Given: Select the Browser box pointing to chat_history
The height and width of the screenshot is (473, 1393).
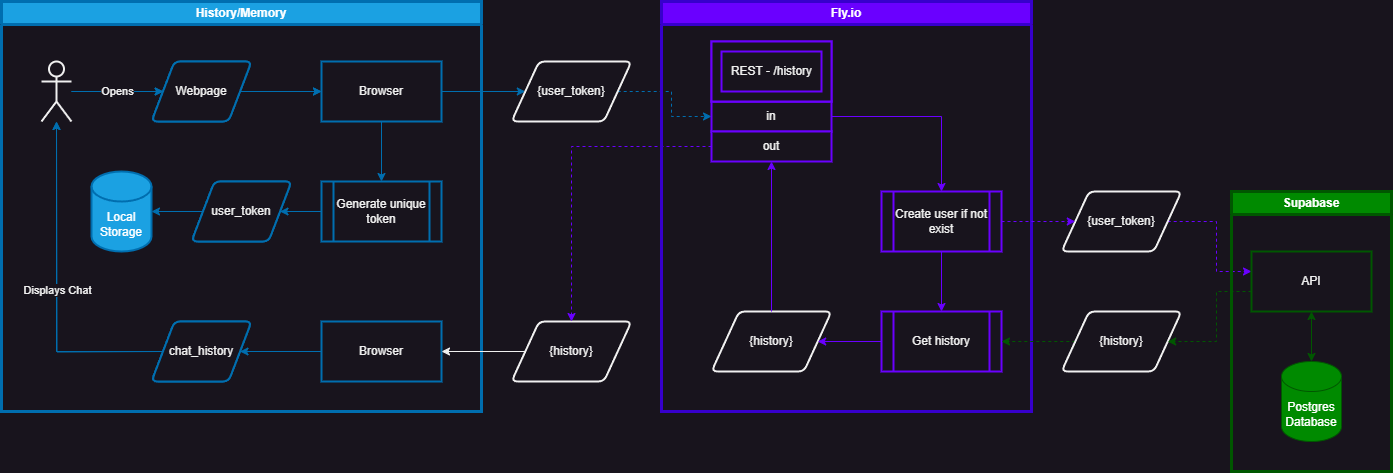Looking at the screenshot, I should pos(381,351).
